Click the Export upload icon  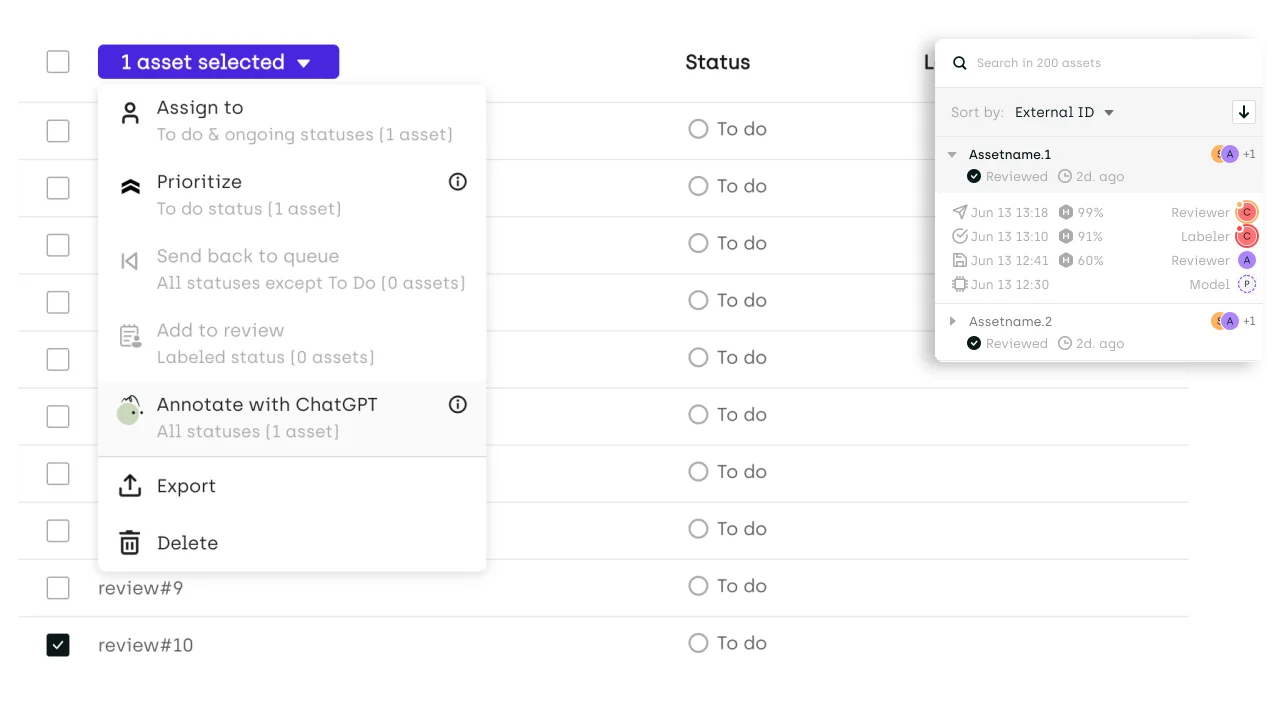coord(130,486)
